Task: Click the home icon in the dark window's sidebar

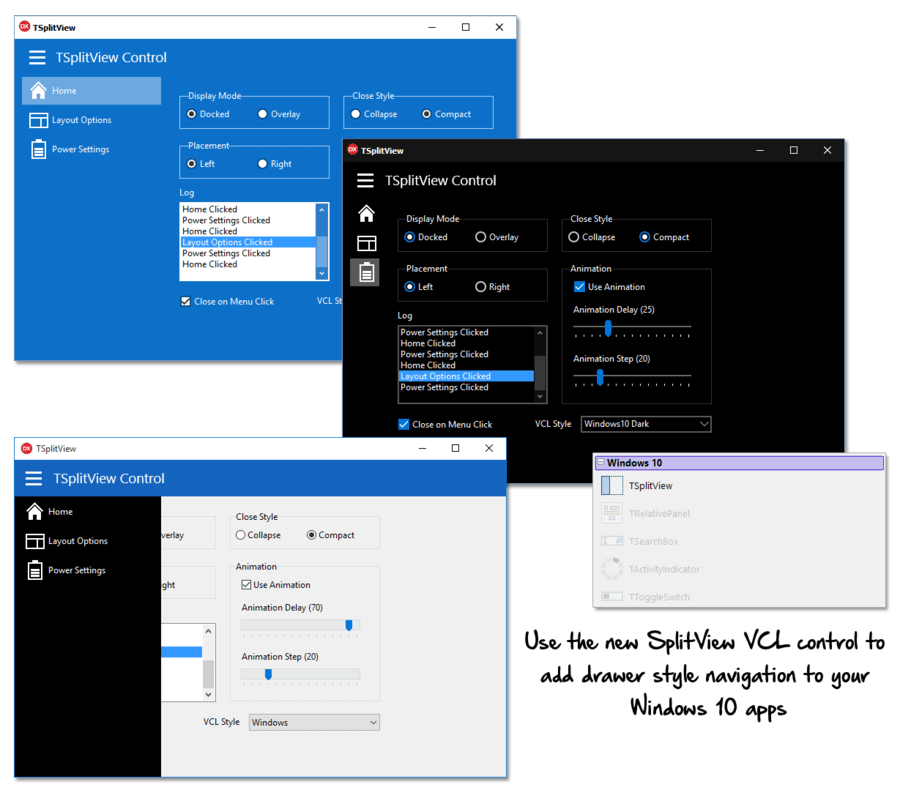Action: [366, 213]
